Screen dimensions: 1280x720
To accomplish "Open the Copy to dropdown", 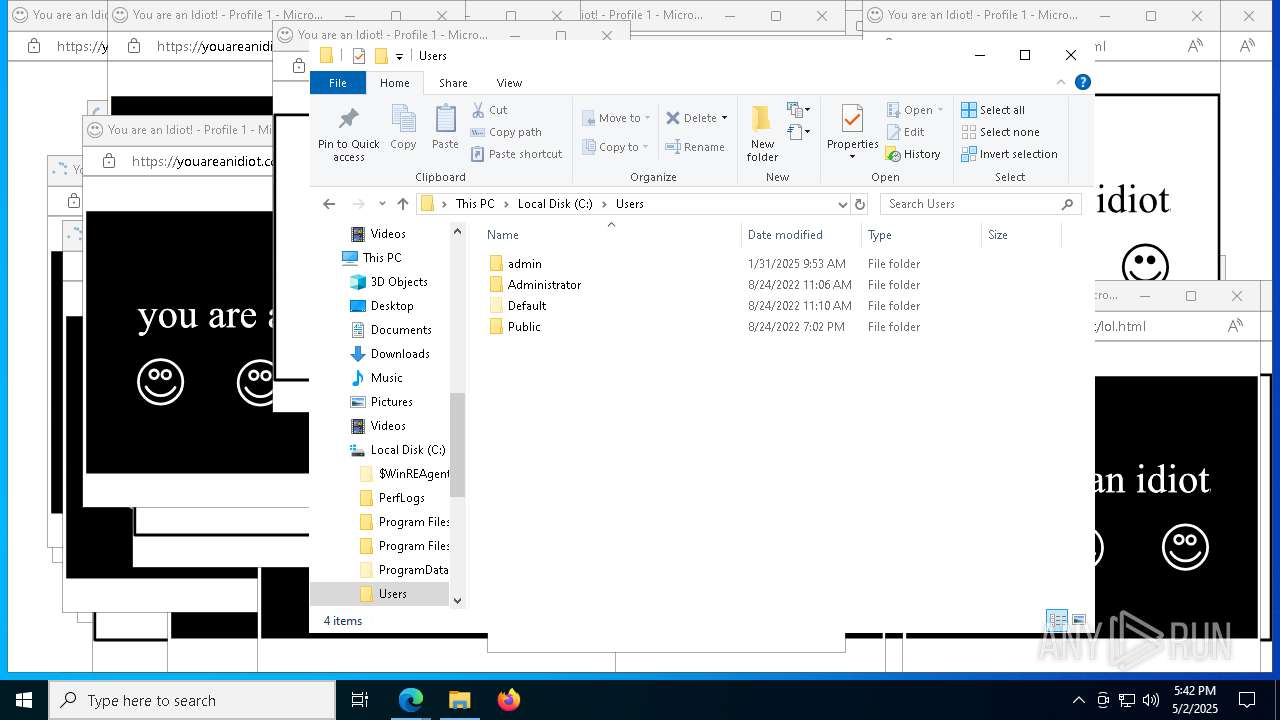I will click(x=616, y=147).
